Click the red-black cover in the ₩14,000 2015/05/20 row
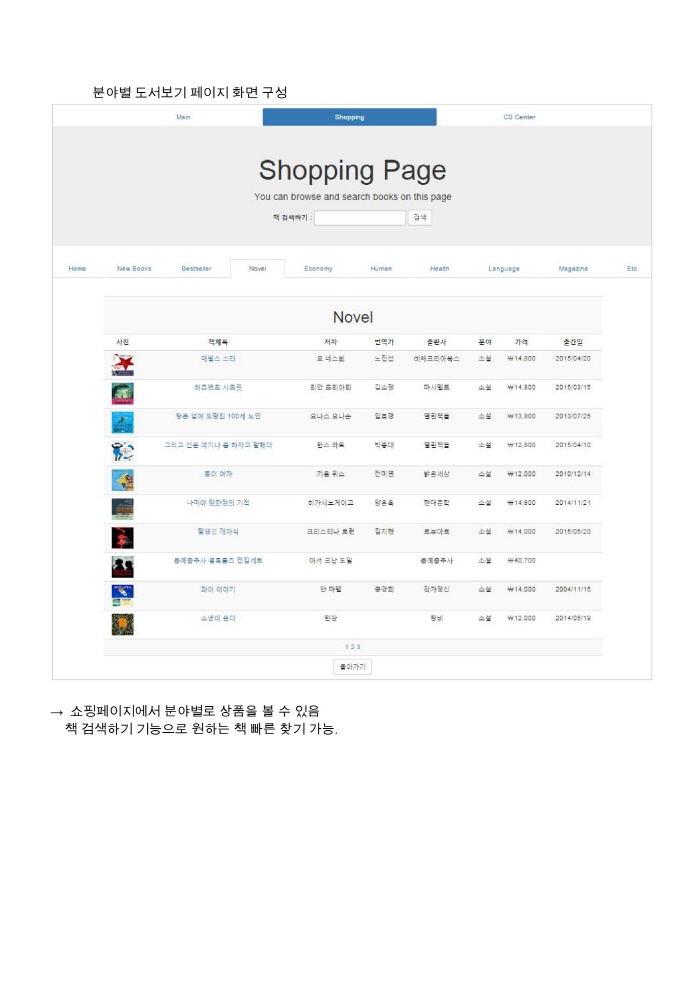The width and height of the screenshot is (700, 989). point(122,538)
